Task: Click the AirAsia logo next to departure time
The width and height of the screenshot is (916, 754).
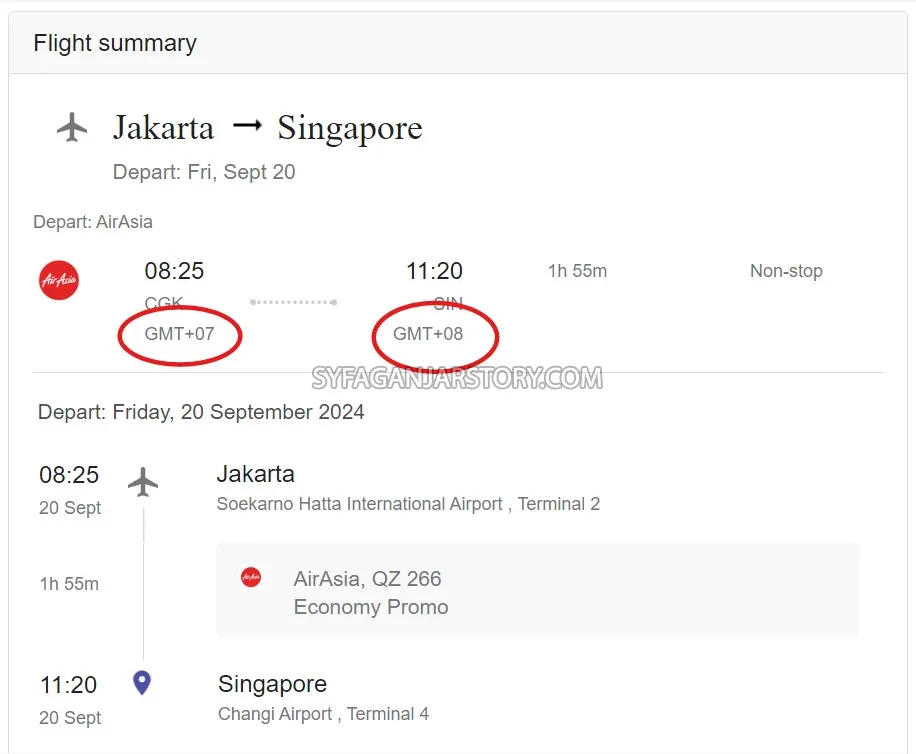Action: 58,280
